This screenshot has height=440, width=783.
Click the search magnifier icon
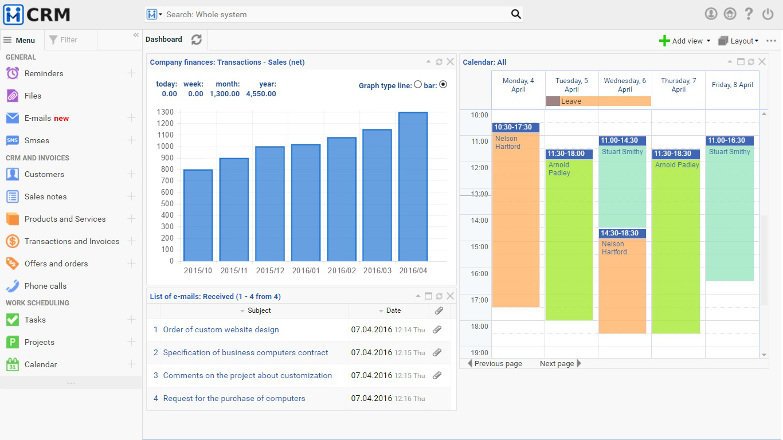[516, 15]
